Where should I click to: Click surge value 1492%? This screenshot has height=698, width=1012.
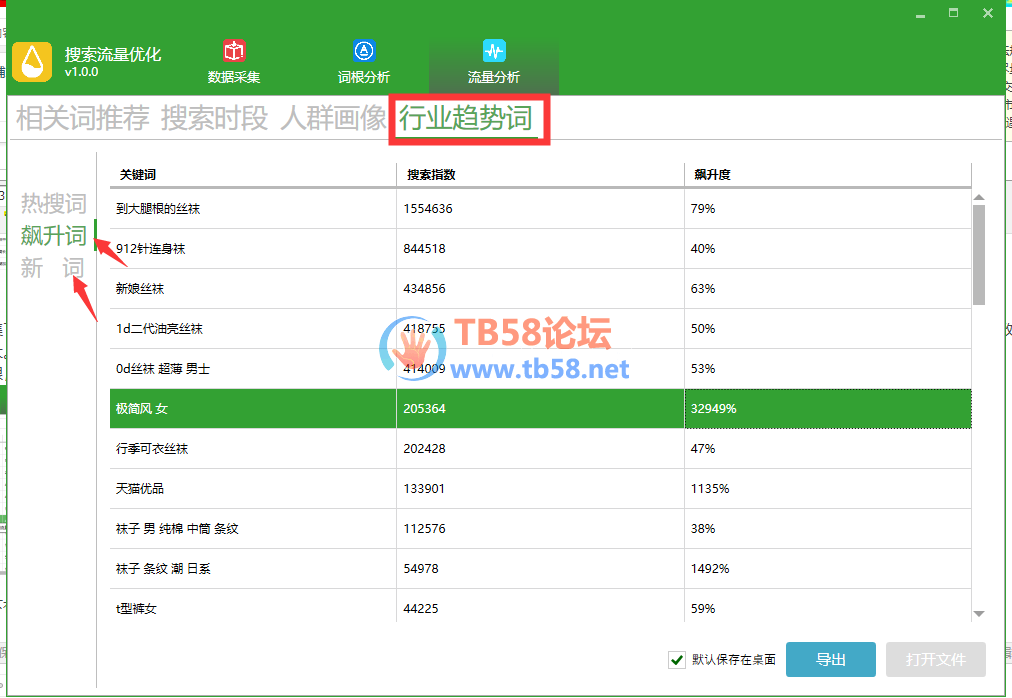click(x=710, y=569)
